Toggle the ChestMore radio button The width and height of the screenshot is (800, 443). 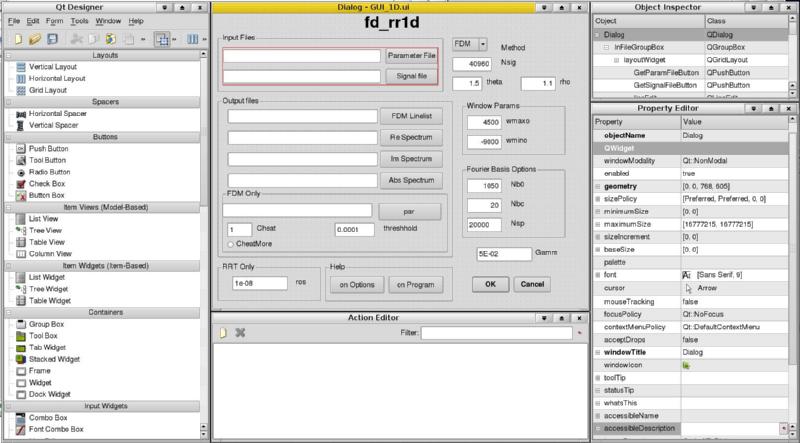point(231,244)
